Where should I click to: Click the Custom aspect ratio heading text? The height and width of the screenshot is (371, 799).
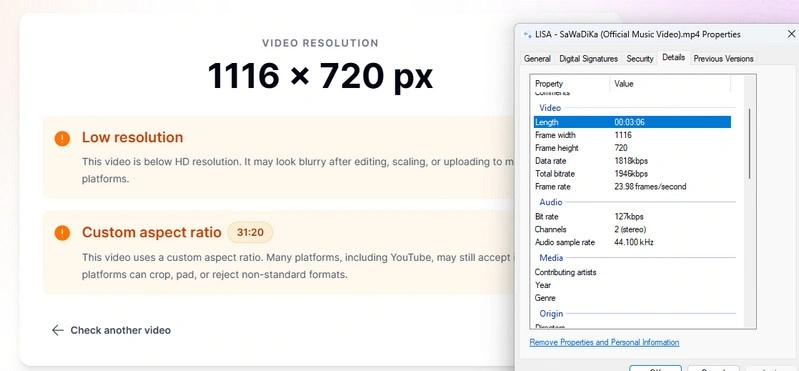pyautogui.click(x=152, y=232)
